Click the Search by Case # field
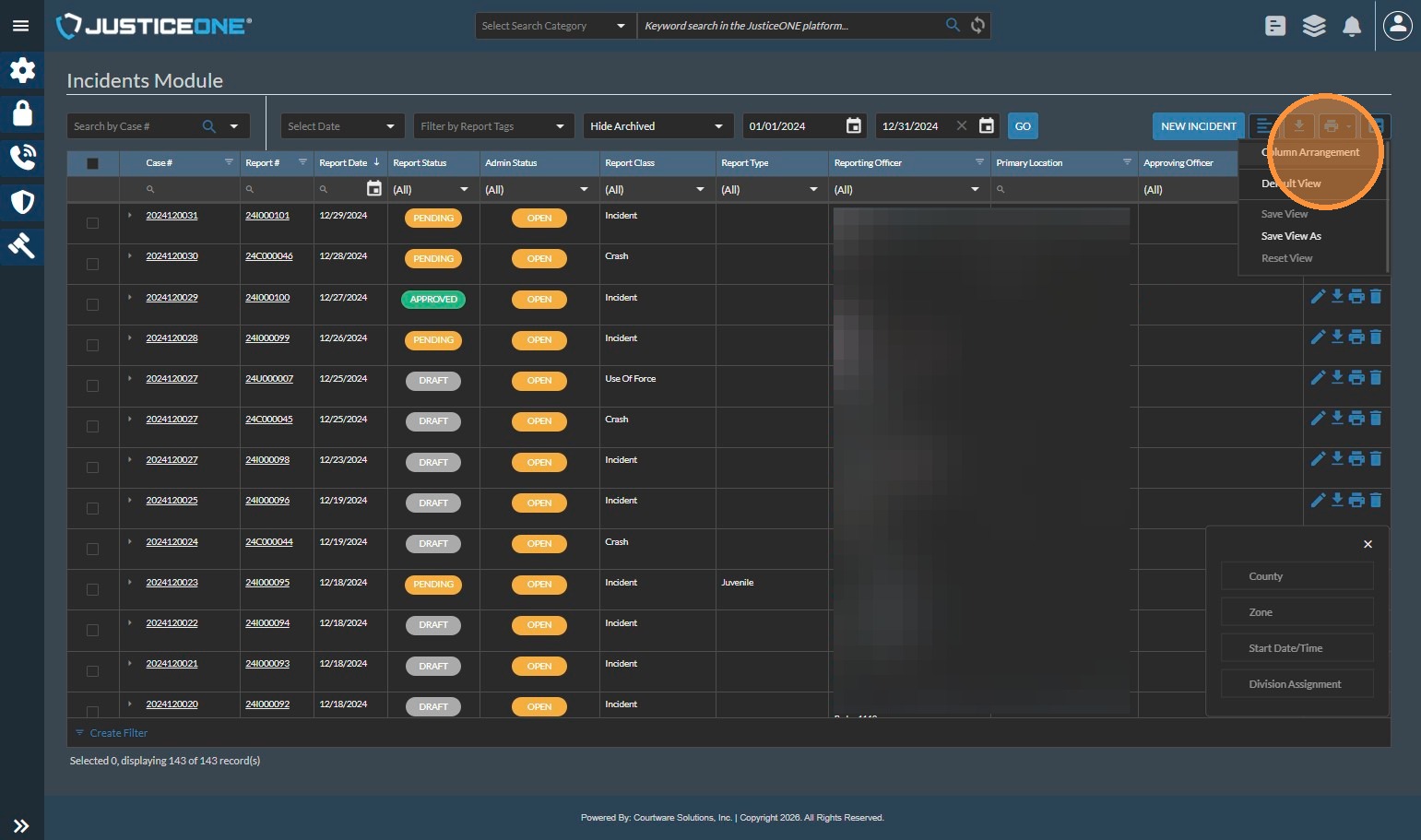 (134, 126)
